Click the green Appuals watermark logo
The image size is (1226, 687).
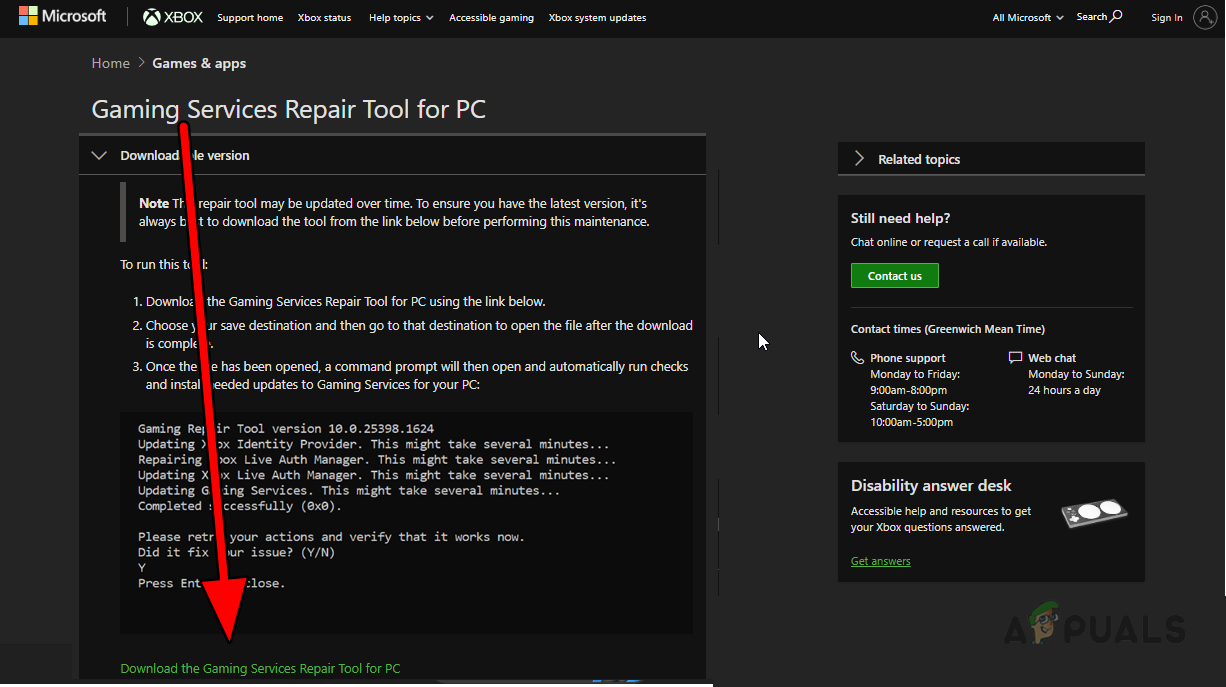1046,618
